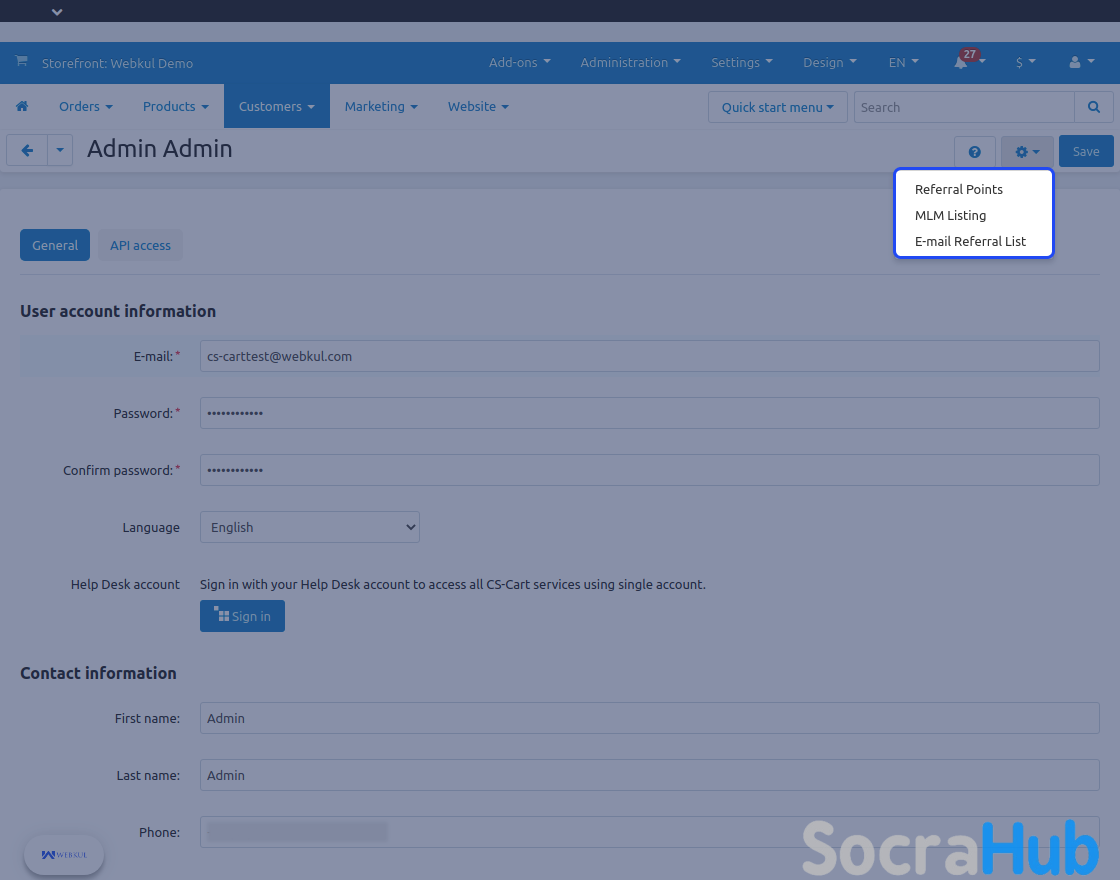Viewport: 1120px width, 880px height.
Task: Focus the E-mail input field
Action: (649, 356)
